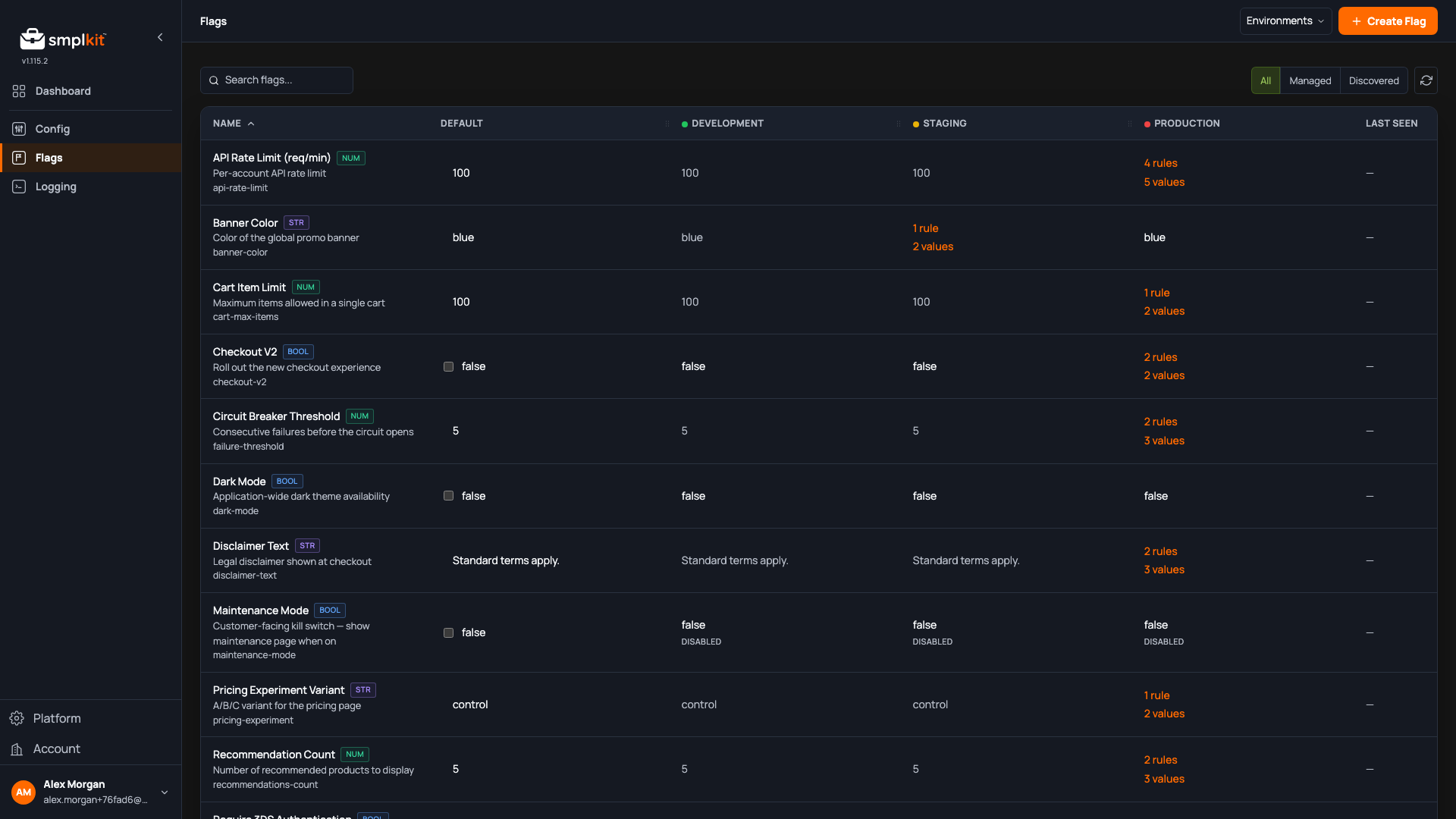1456x819 pixels.
Task: Open Config in the sidebar
Action: 91,129
